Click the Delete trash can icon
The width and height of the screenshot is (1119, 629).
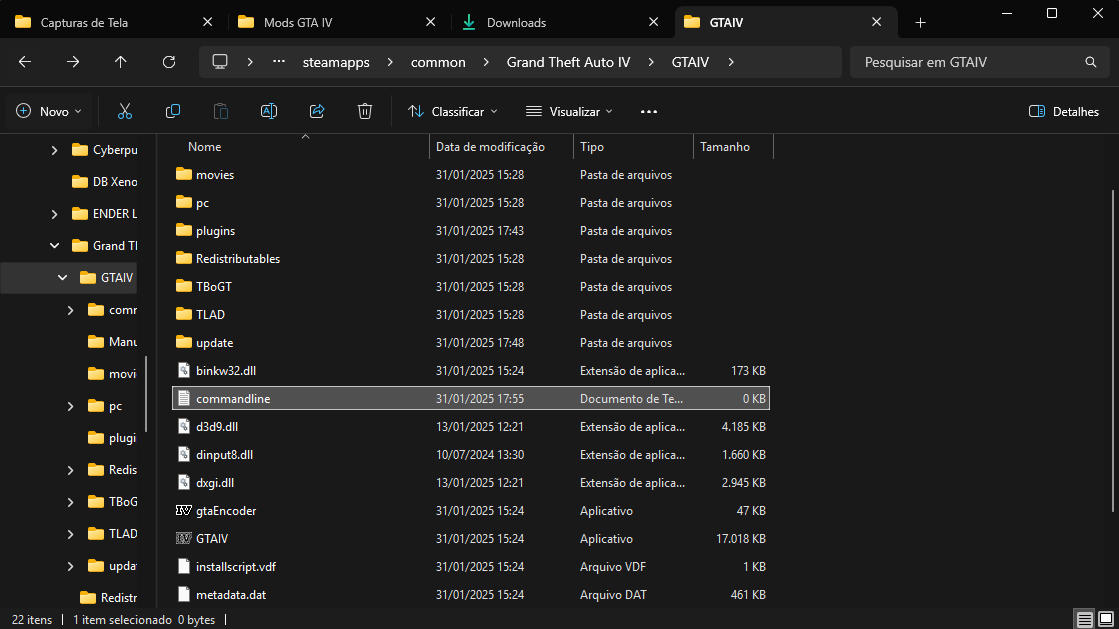[365, 111]
